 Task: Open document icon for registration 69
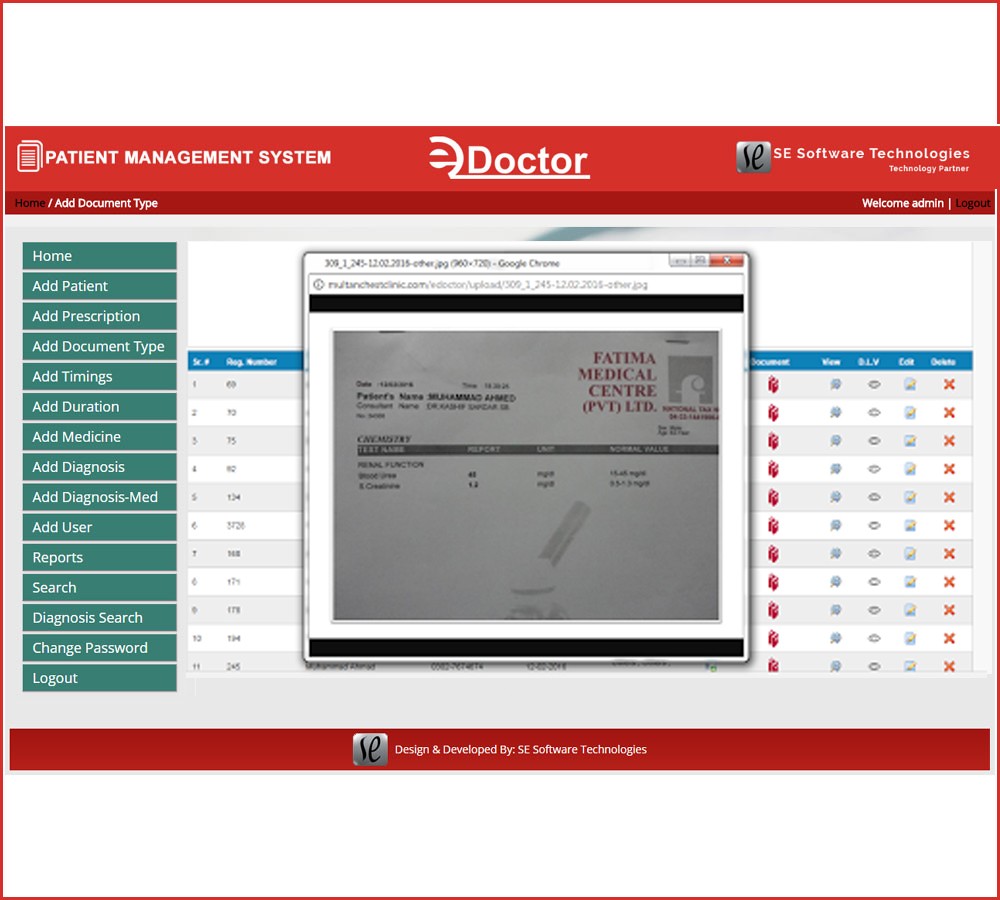[x=773, y=385]
